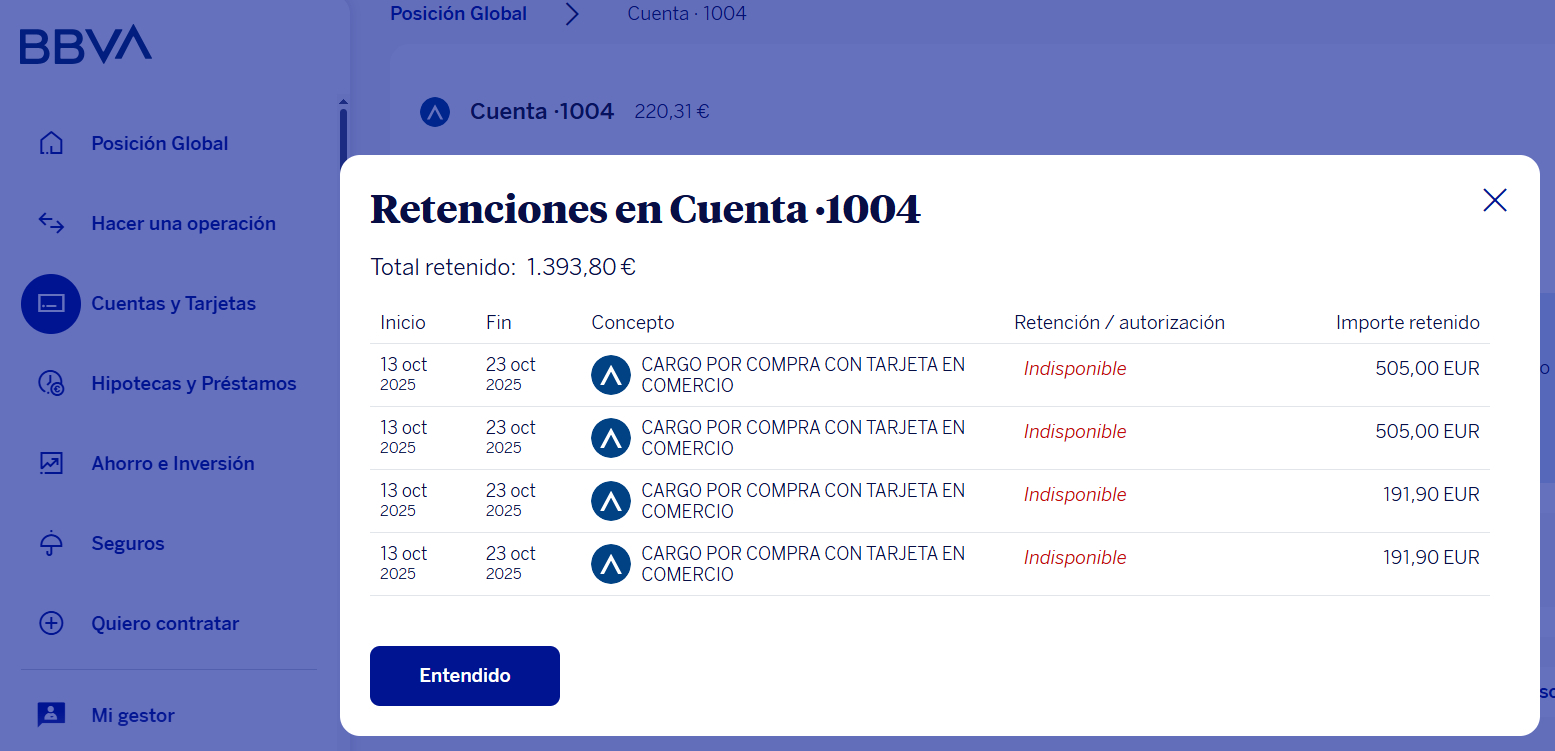Click the sidebar scrollbar up arrow
1555x751 pixels.
343,102
